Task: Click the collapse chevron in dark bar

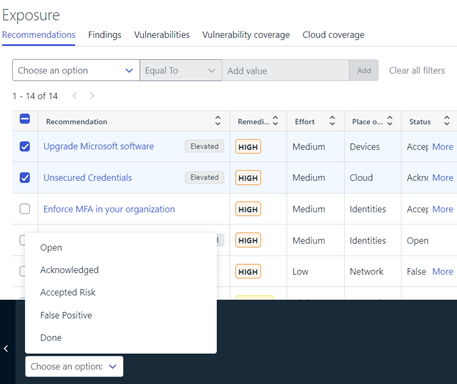Action: (x=6, y=349)
